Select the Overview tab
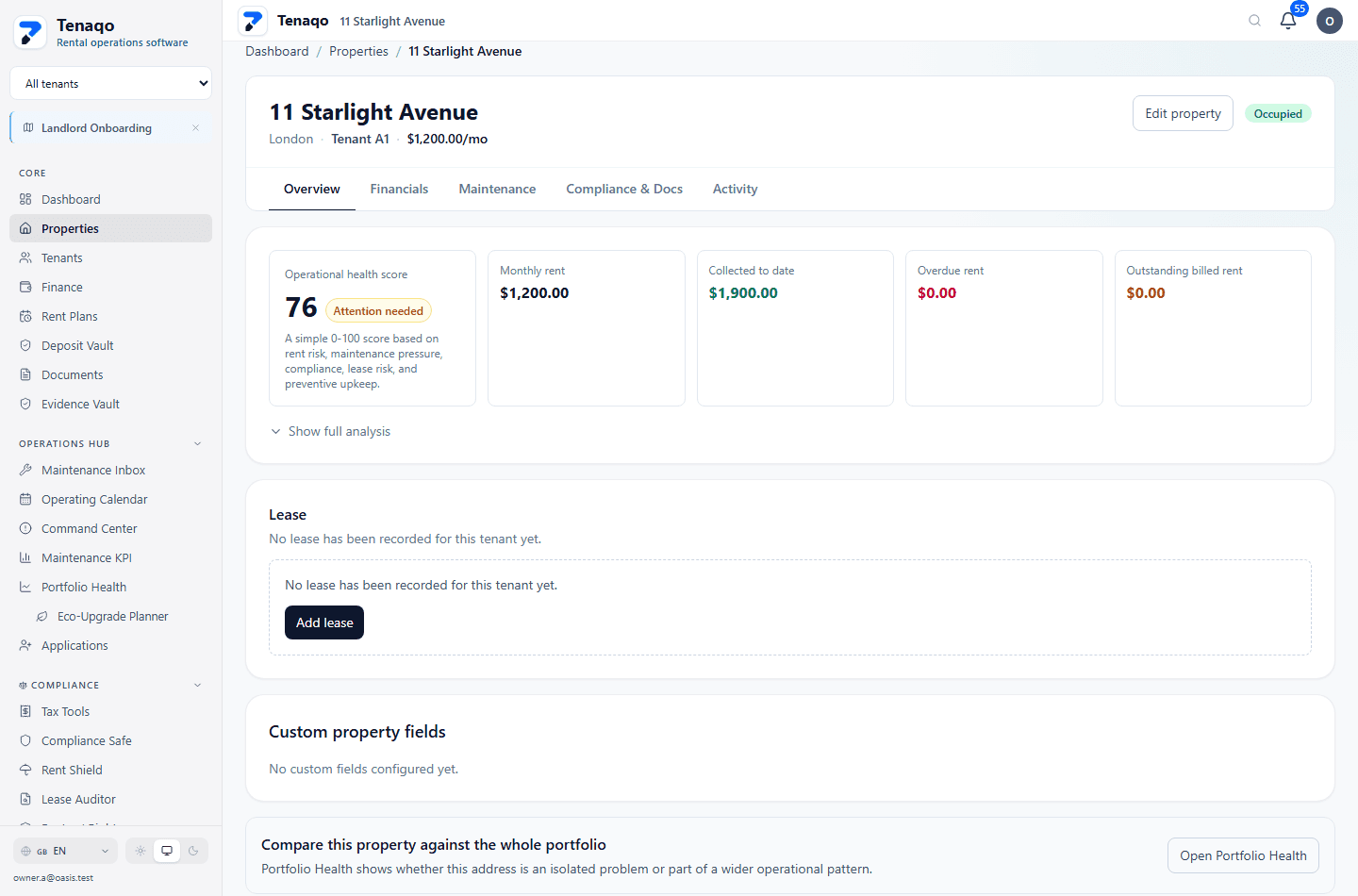This screenshot has width=1358, height=896. coord(312,189)
